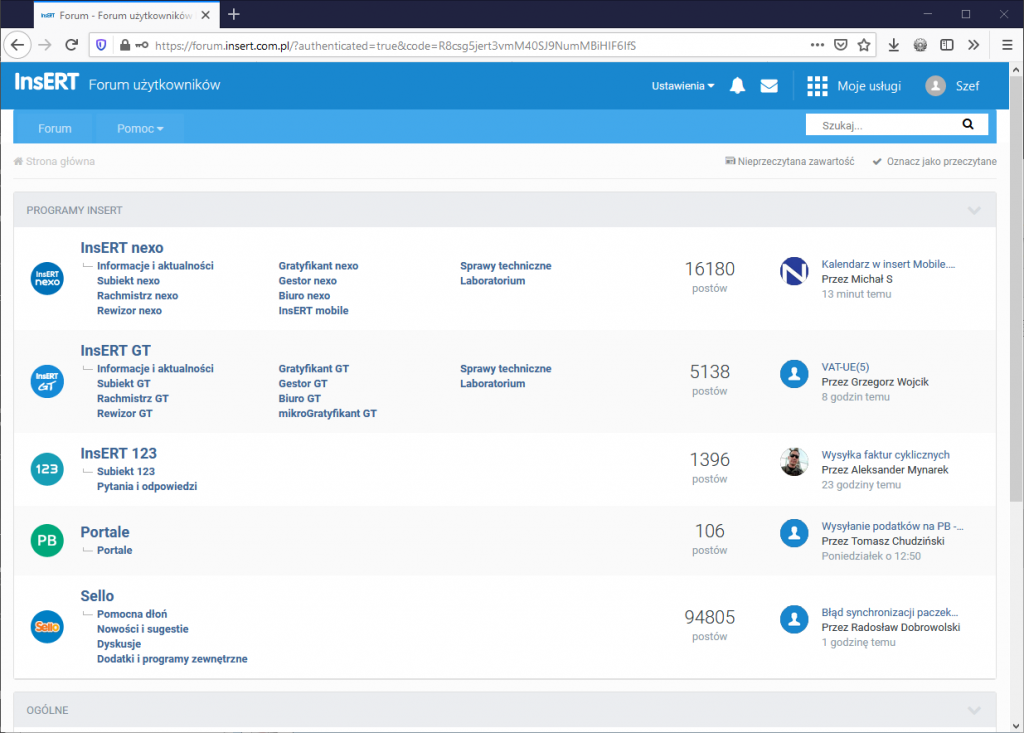The image size is (1024, 733).
Task: Open the Rewizor nexo subforum
Action: [129, 311]
